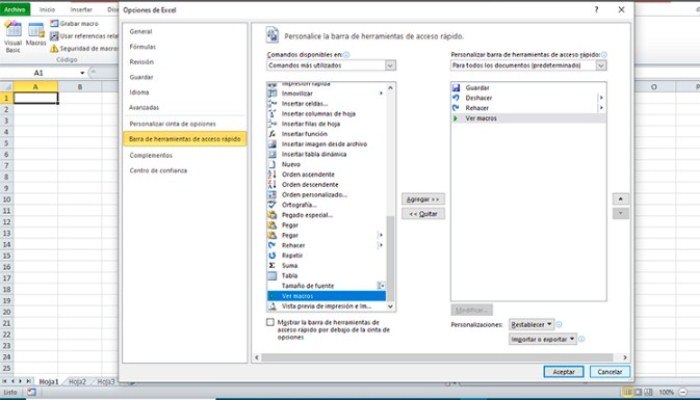The height and width of the screenshot is (400, 700).
Task: Open Personalizar cinta de opciones category
Action: pyautogui.click(x=172, y=124)
